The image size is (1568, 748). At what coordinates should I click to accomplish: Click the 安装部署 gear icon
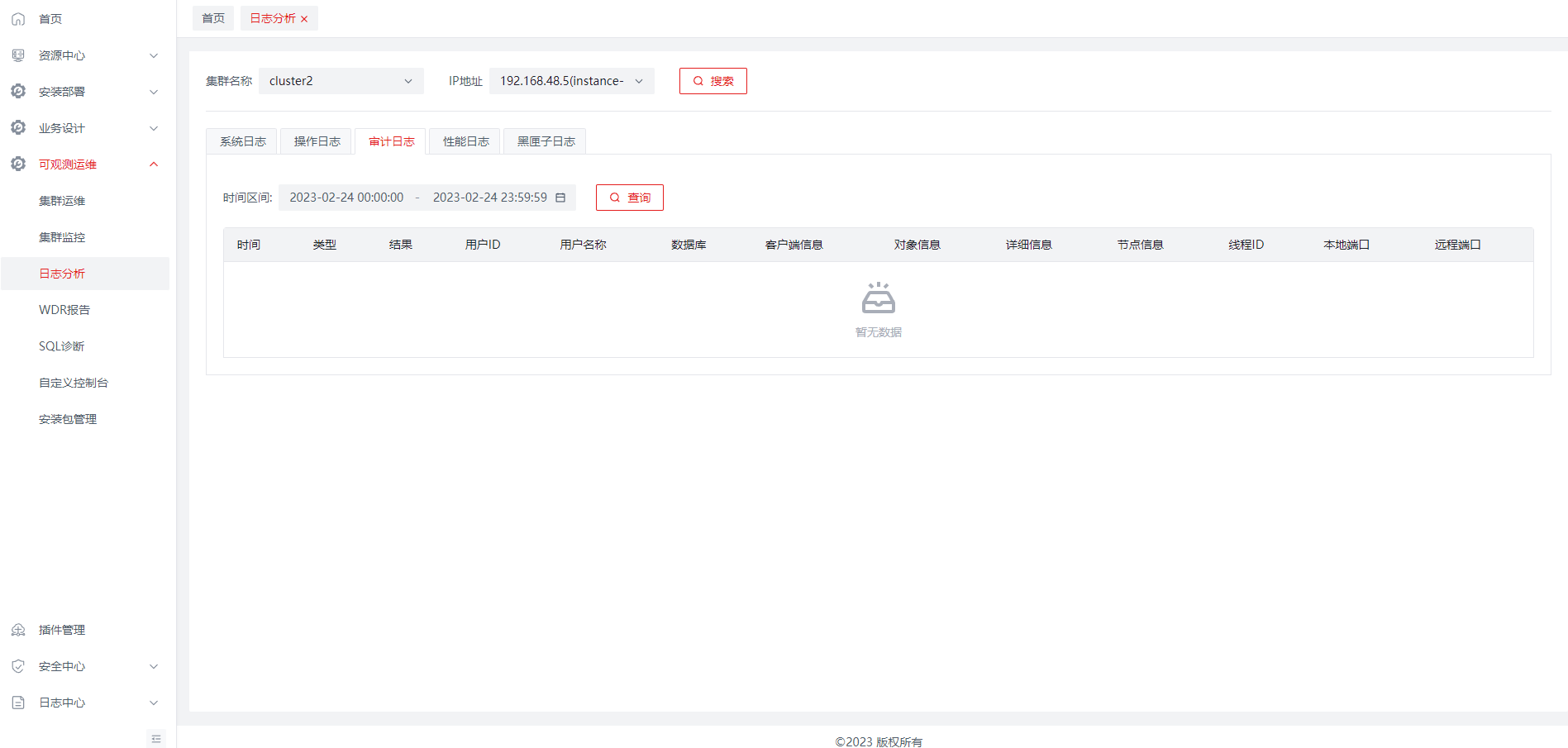pyautogui.click(x=18, y=92)
